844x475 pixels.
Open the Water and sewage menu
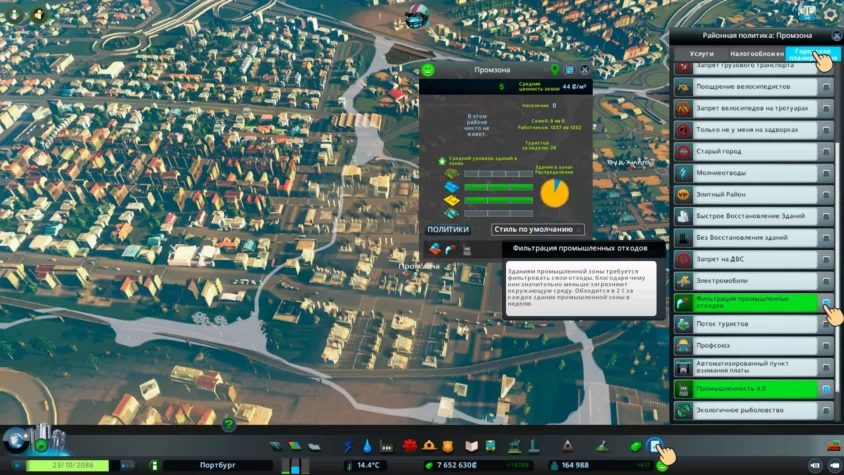tap(367, 446)
